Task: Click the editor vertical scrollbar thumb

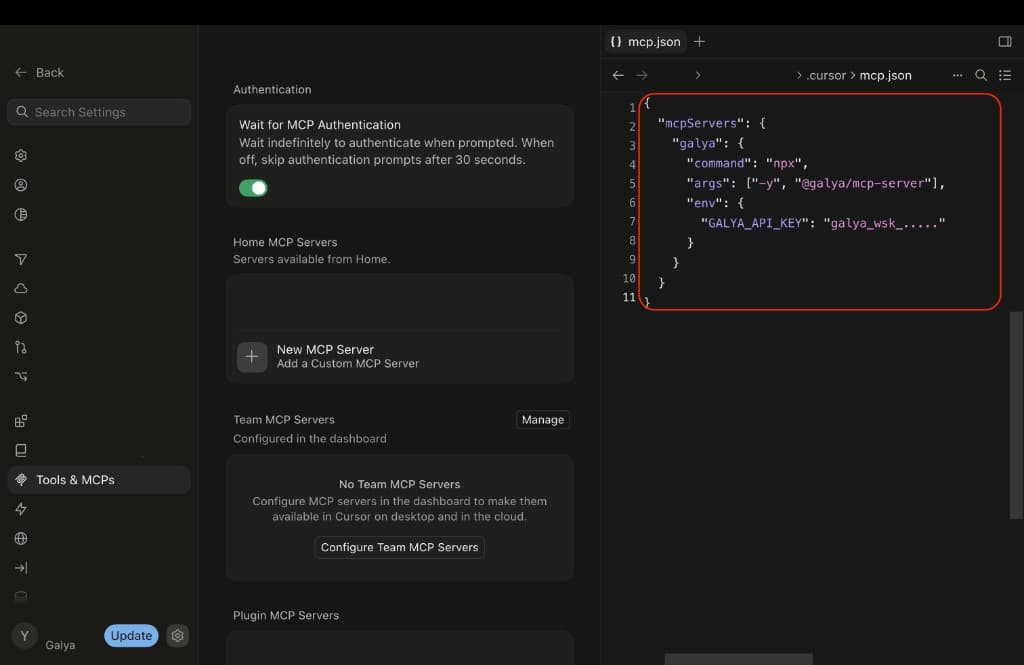Action: 1016,415
